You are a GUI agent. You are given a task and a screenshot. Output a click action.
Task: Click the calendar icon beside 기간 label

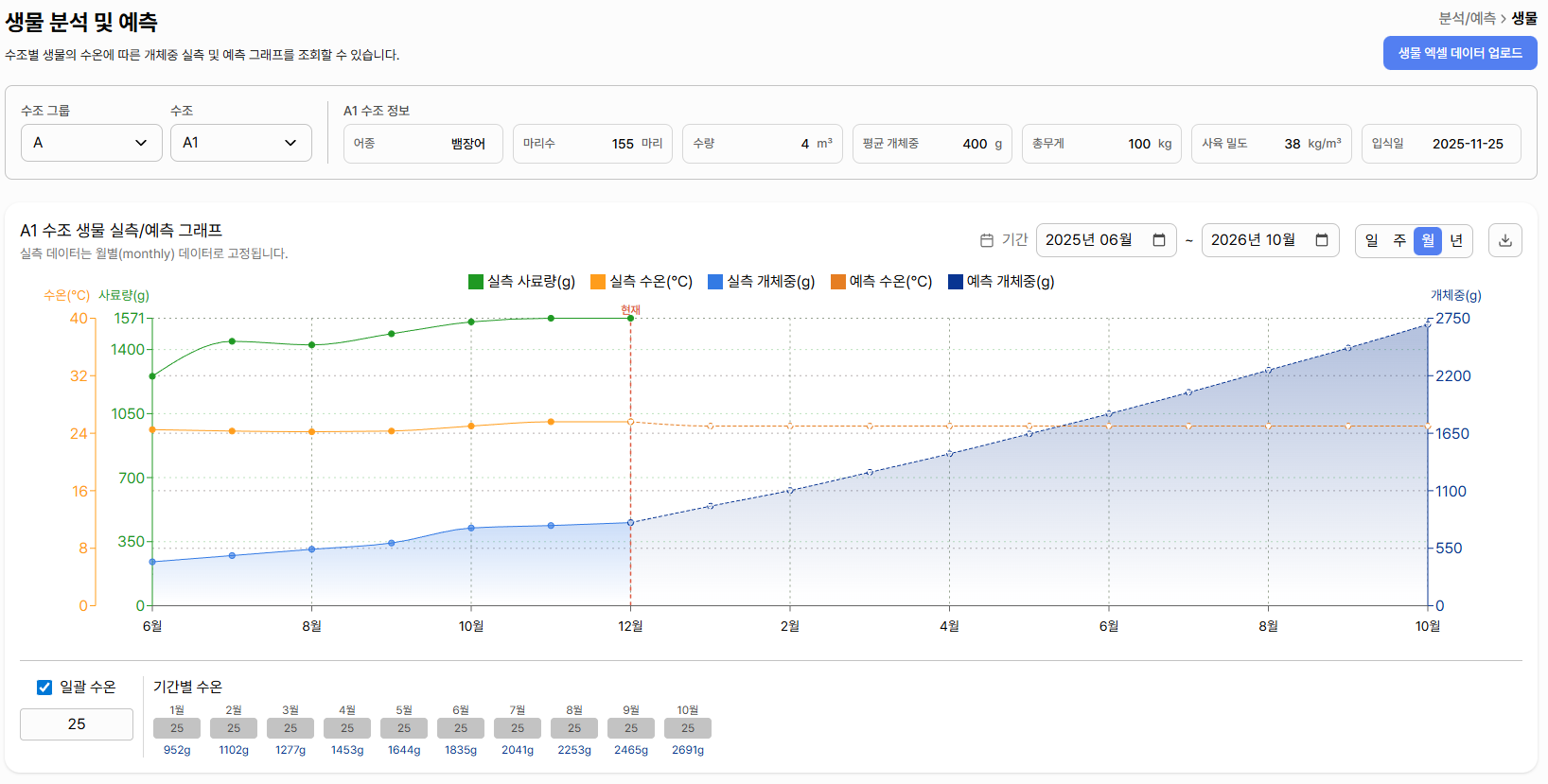[x=986, y=240]
